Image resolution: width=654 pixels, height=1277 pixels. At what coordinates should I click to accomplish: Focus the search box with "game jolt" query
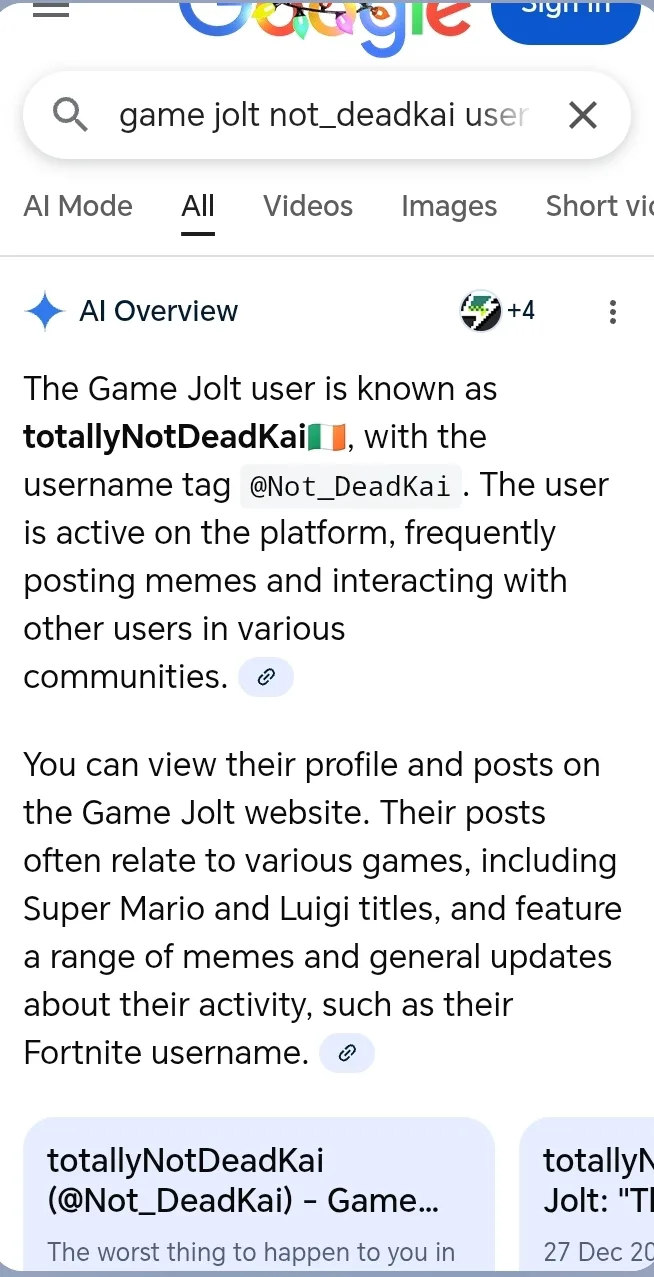click(322, 116)
